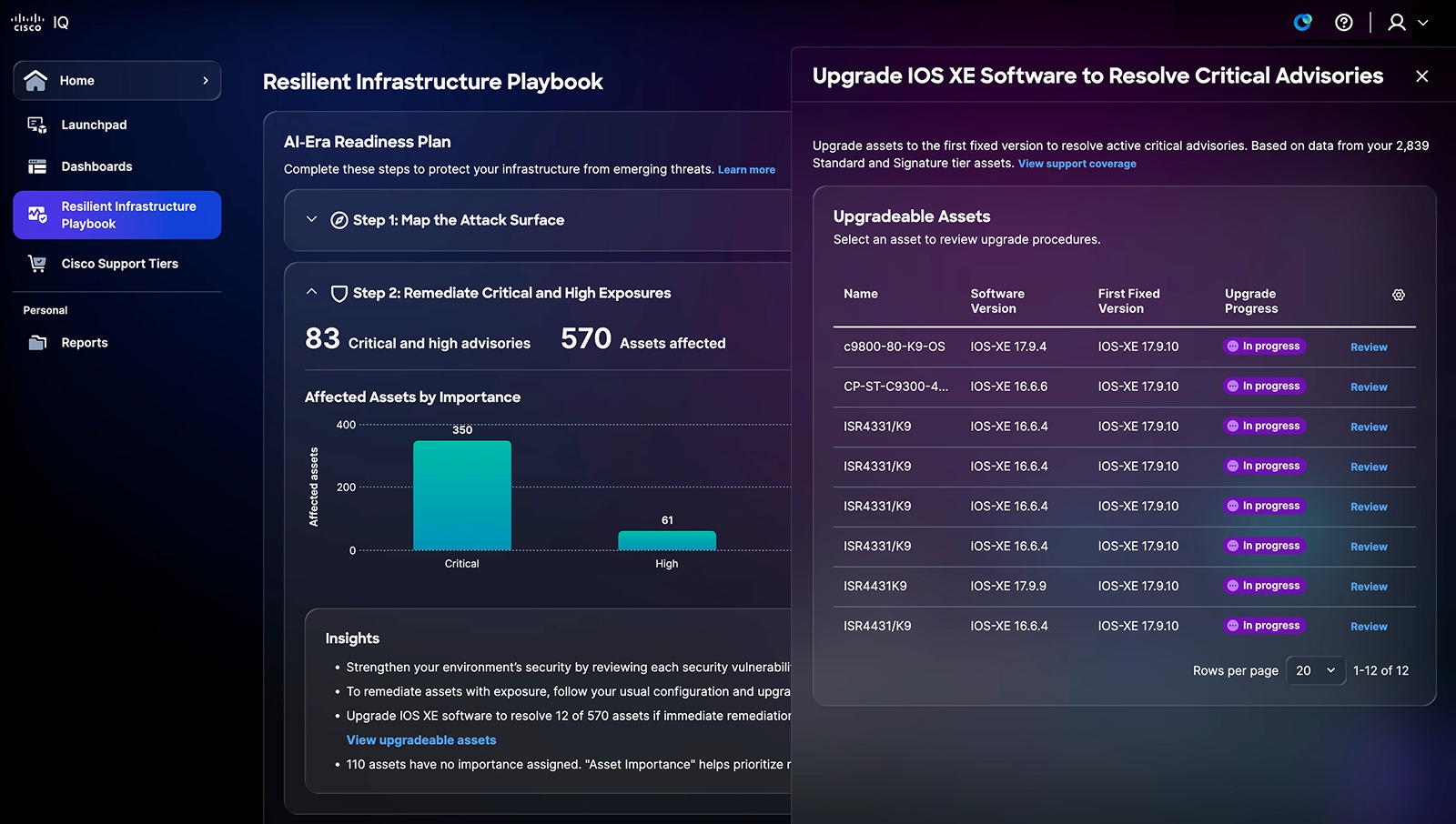The width and height of the screenshot is (1456, 824).
Task: Close the Upgrade IOS XE panel
Action: point(1421,76)
